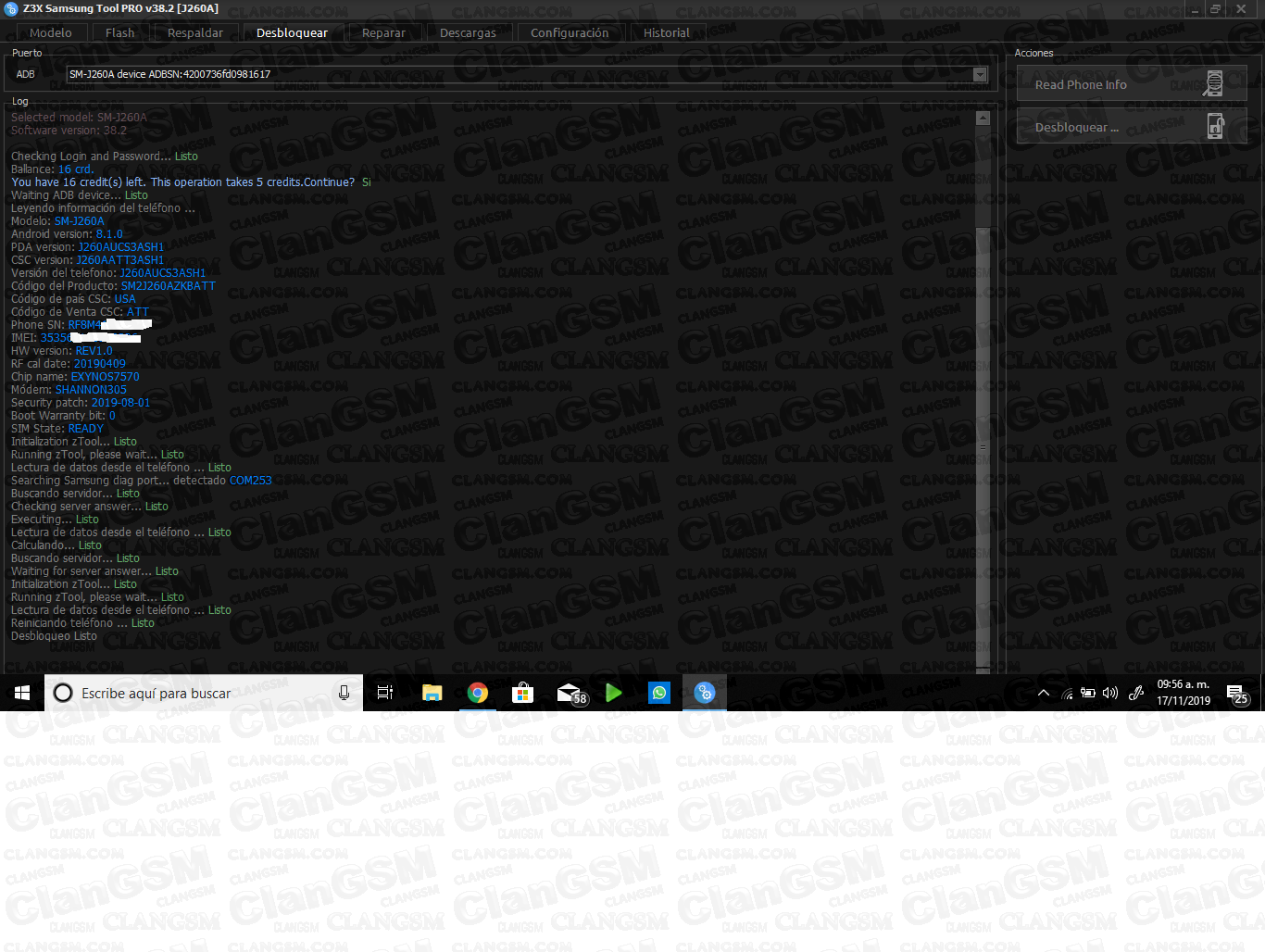
Task: Click the 'Balance: 16 crd.' log line
Action: [52, 169]
